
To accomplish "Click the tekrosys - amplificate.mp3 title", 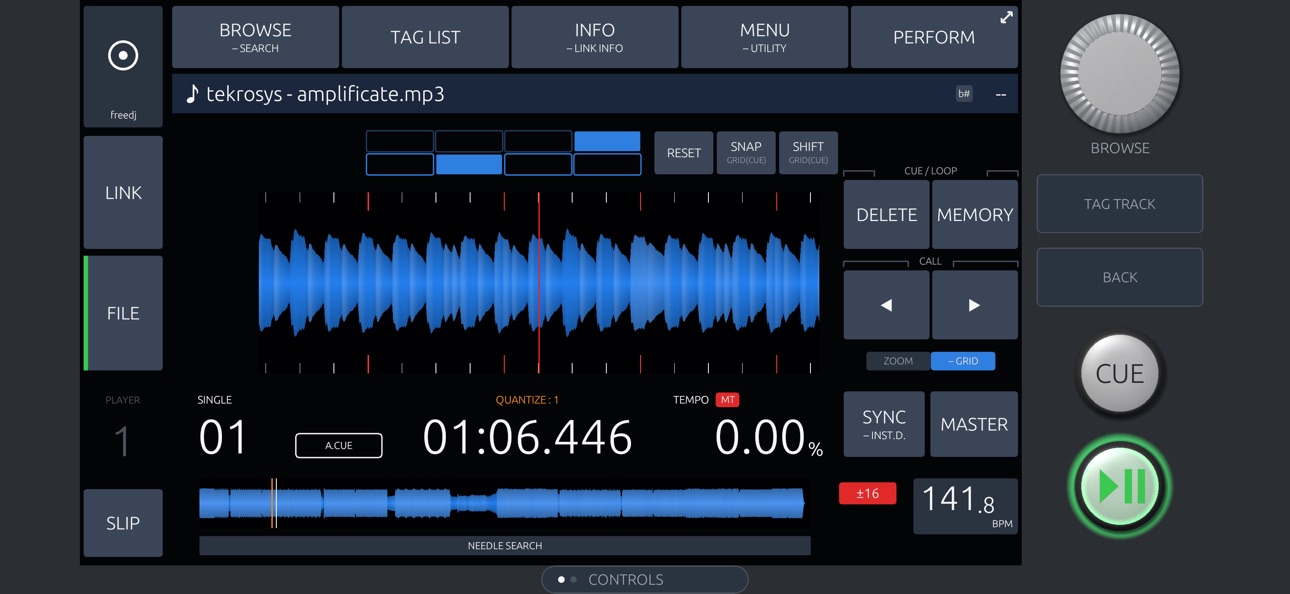I will [325, 94].
